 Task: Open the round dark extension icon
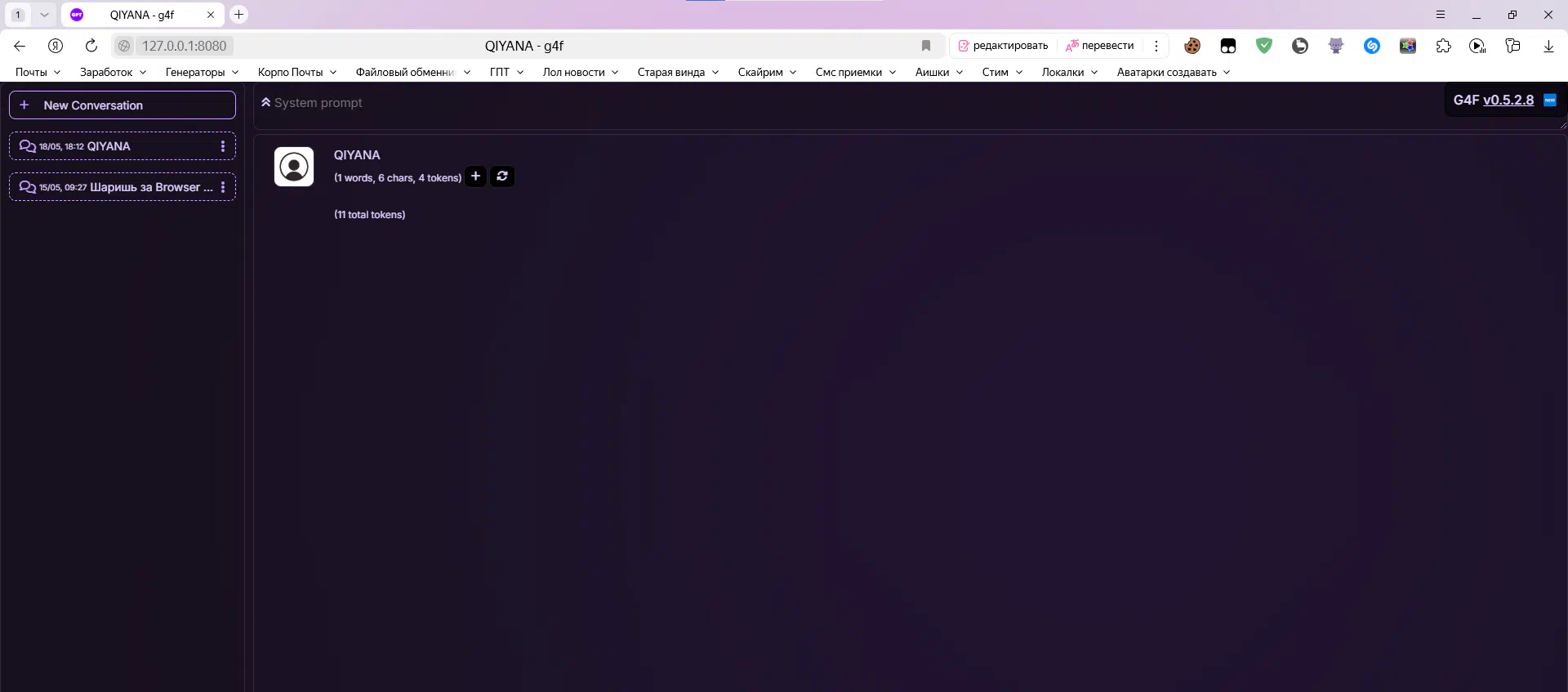tap(1300, 46)
